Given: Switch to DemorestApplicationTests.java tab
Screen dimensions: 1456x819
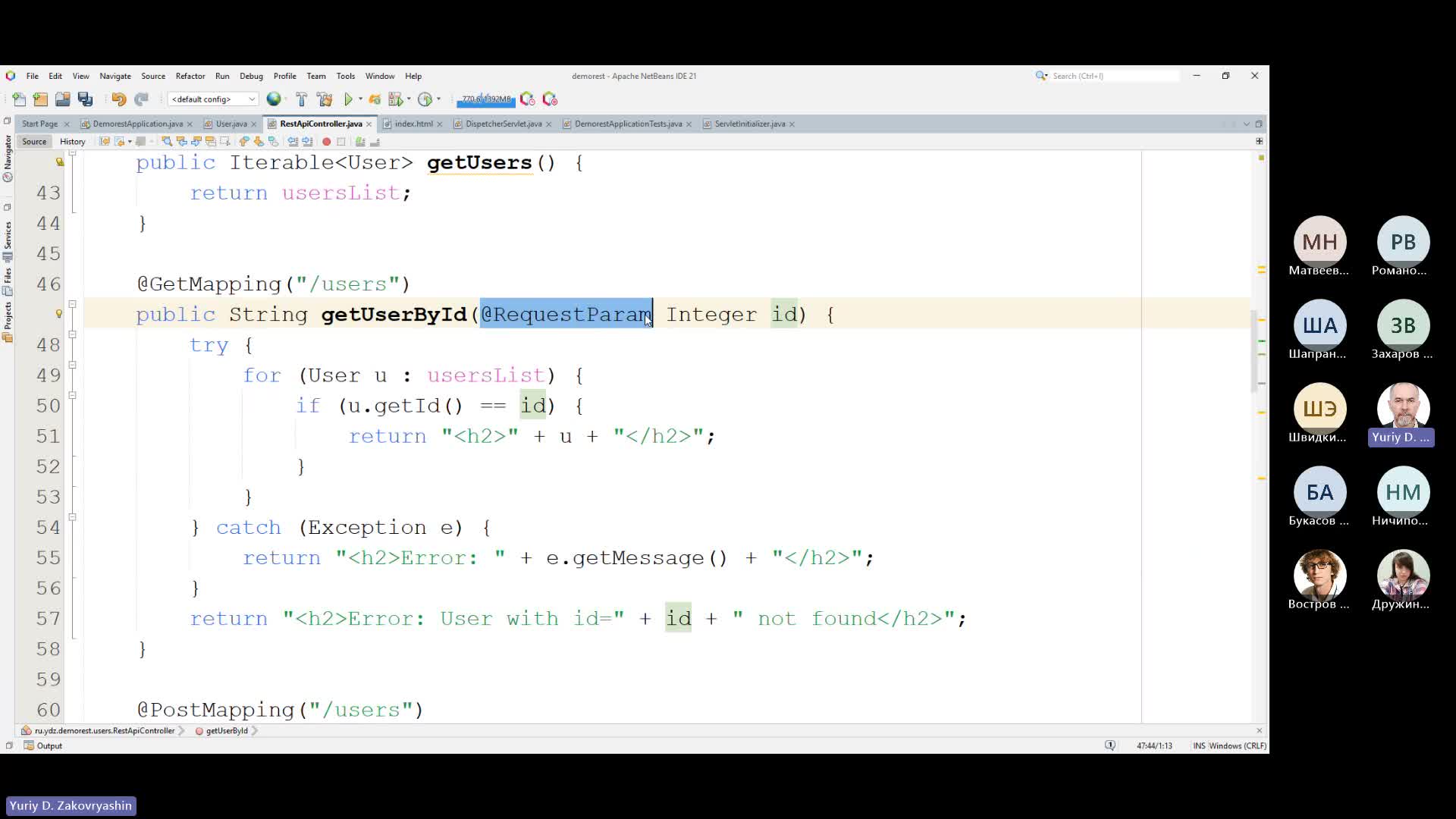Looking at the screenshot, I should point(628,124).
